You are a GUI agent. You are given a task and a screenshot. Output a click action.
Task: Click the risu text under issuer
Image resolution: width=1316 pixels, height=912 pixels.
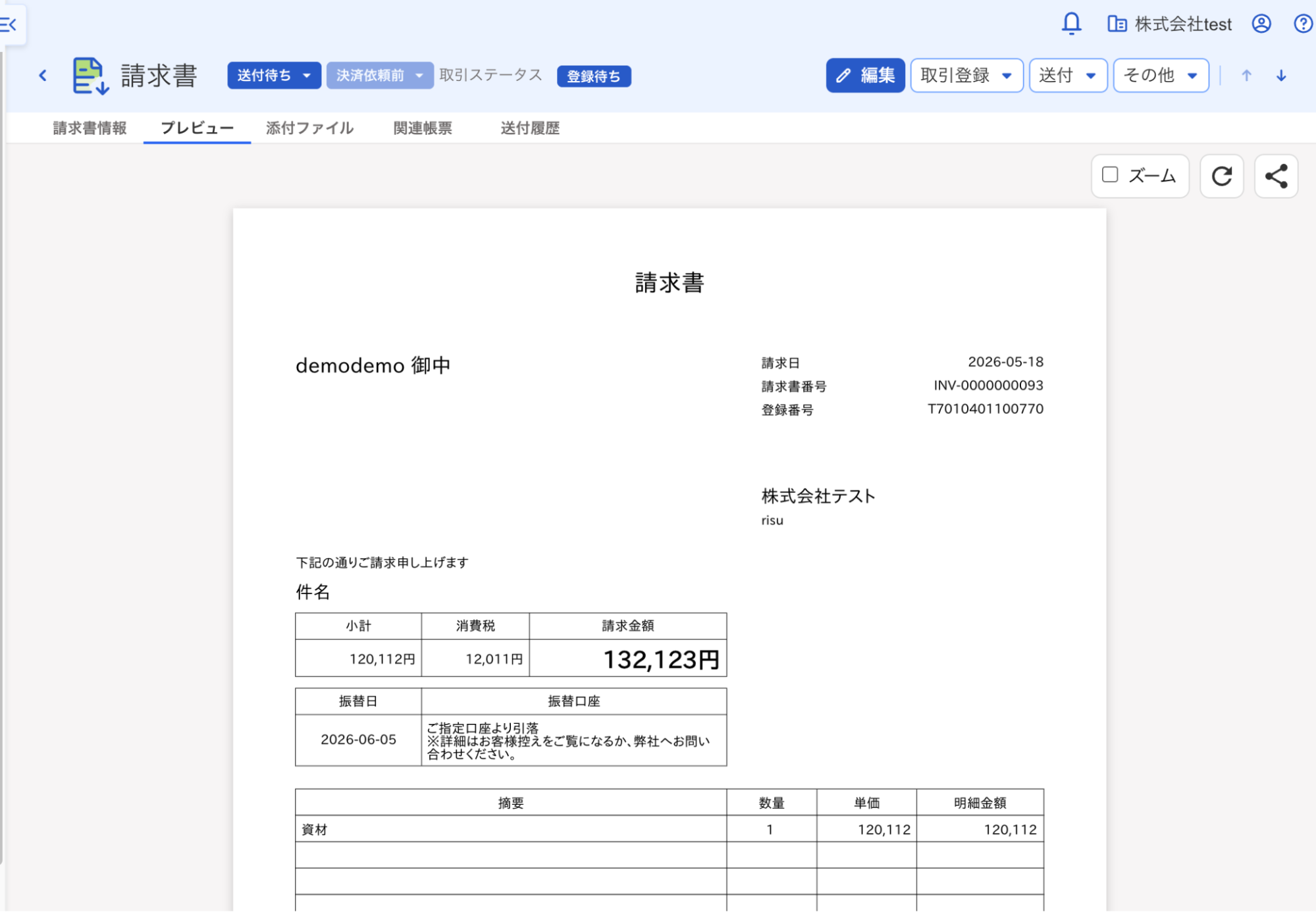point(772,520)
